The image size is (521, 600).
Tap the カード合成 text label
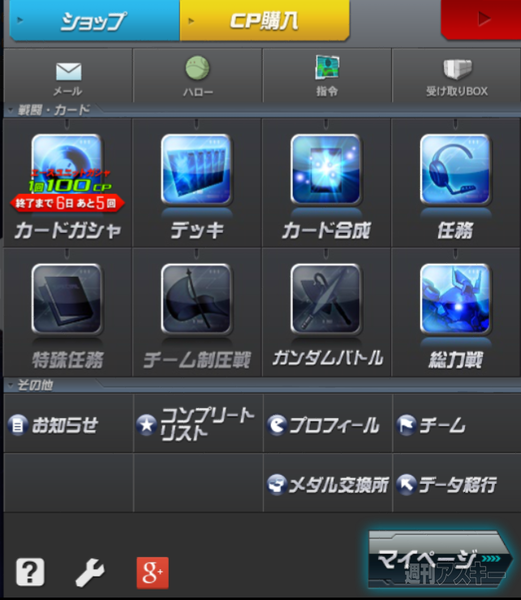(x=326, y=230)
